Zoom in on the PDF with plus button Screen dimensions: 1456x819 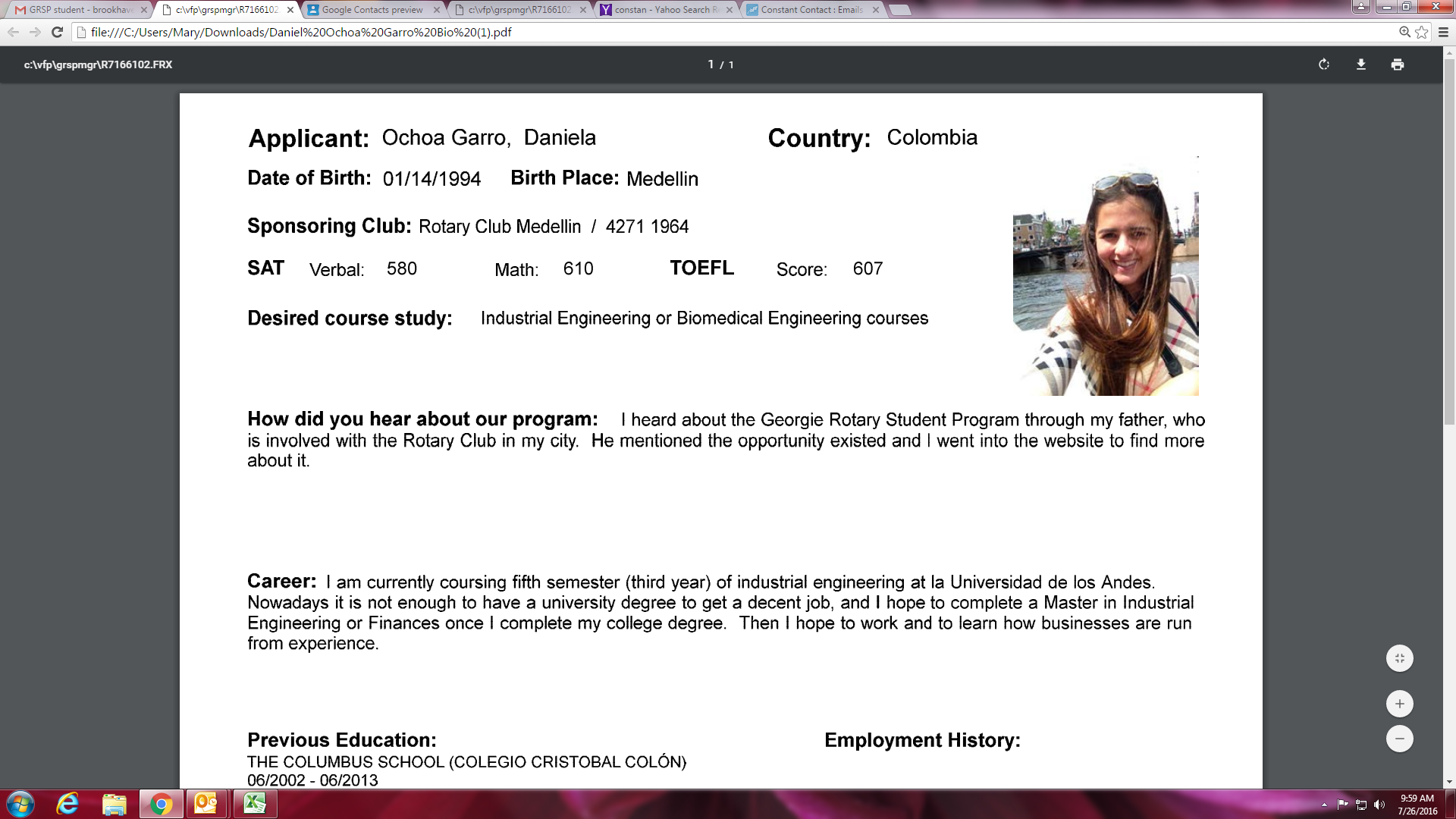[x=1399, y=704]
